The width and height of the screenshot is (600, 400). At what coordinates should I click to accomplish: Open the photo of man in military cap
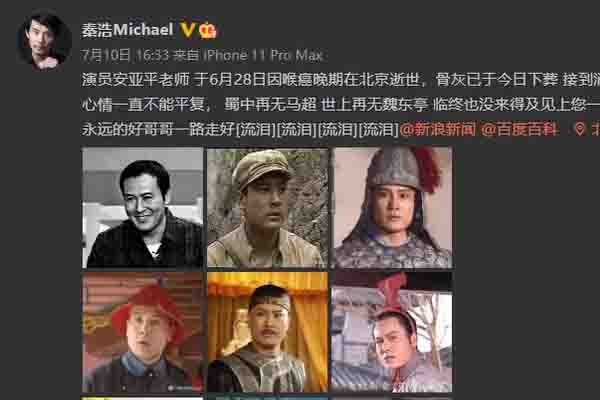[x=267, y=207]
